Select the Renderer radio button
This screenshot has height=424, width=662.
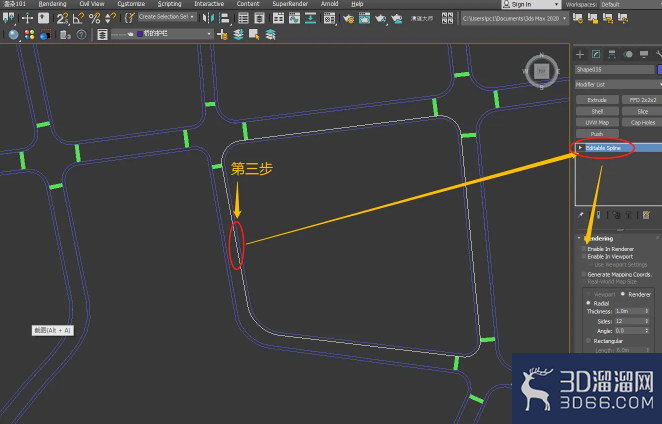(x=623, y=294)
